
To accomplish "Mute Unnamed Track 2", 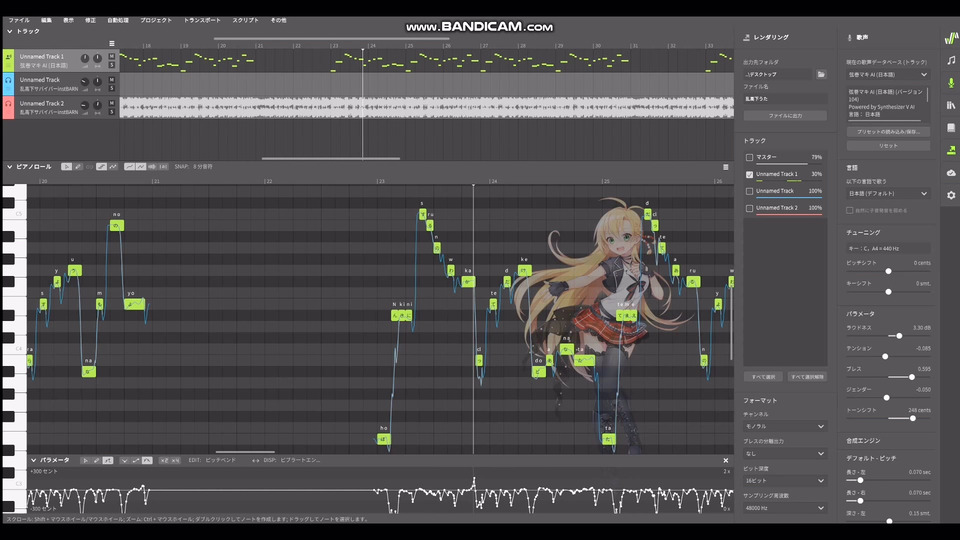I will click(111, 103).
